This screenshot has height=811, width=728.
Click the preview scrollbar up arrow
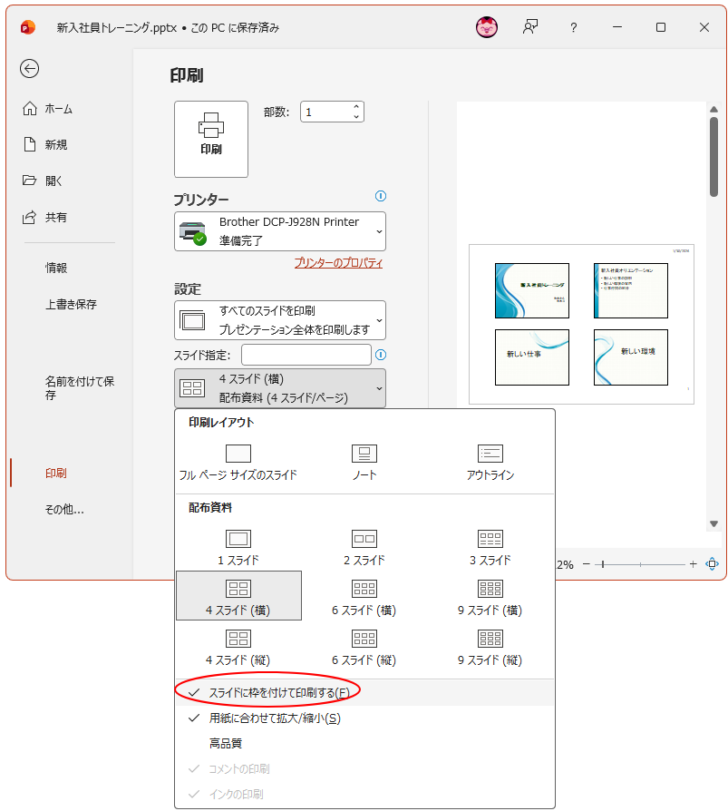[714, 109]
